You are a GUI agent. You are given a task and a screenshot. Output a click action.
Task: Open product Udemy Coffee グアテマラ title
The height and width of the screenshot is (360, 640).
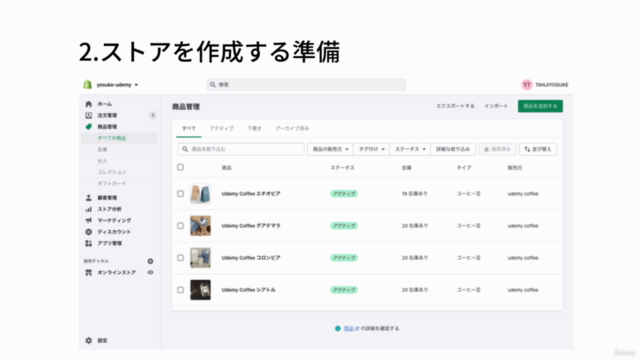click(251, 226)
